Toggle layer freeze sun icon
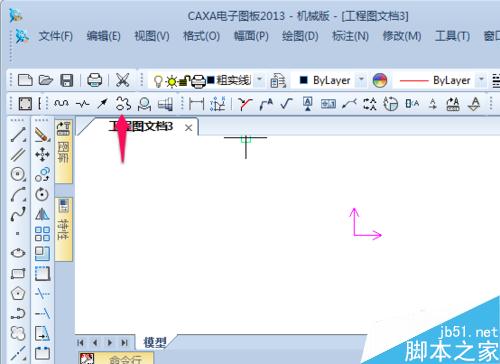500x364 pixels. (x=172, y=81)
